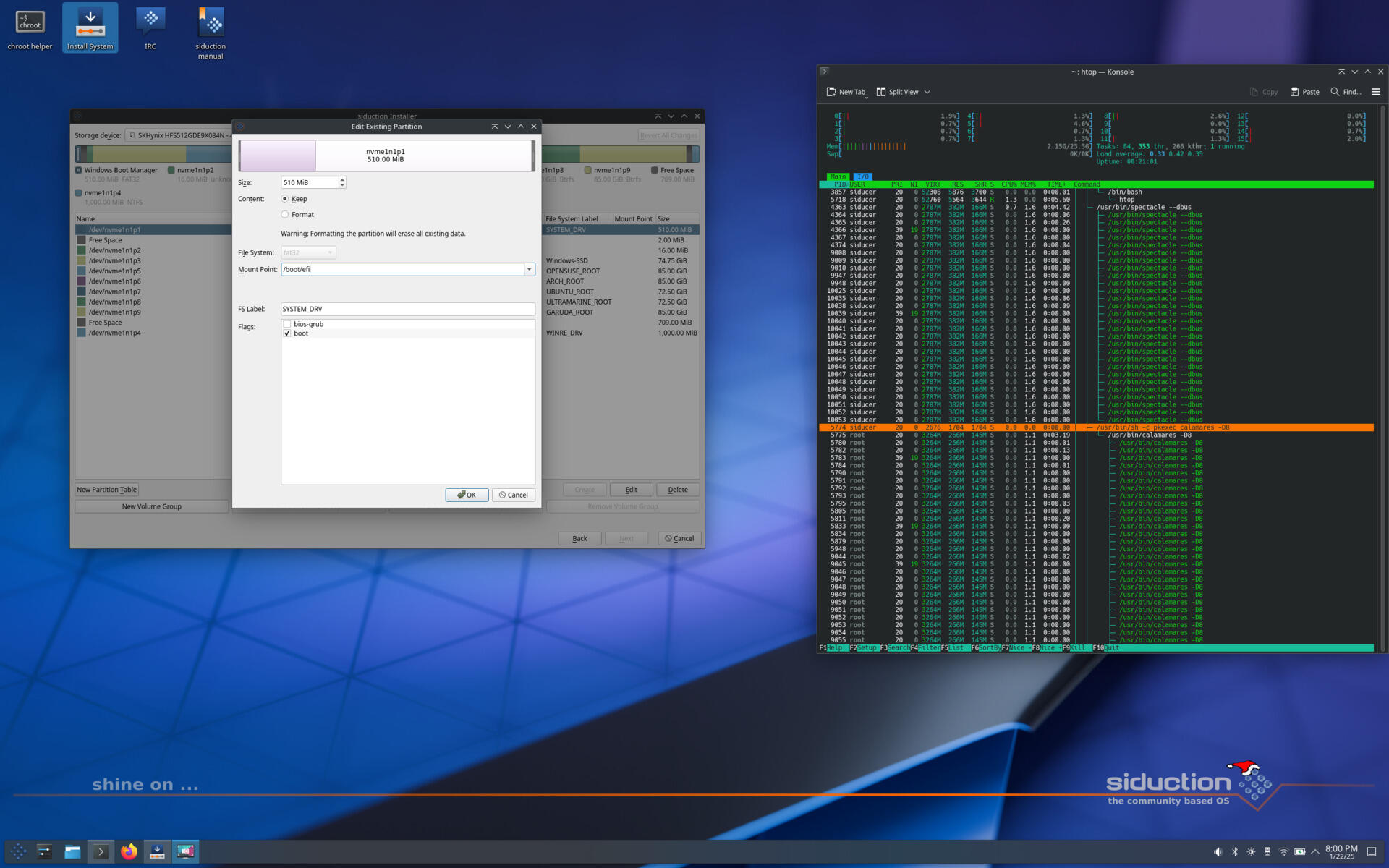
Task: Click the Back button in the installer
Action: point(579,538)
